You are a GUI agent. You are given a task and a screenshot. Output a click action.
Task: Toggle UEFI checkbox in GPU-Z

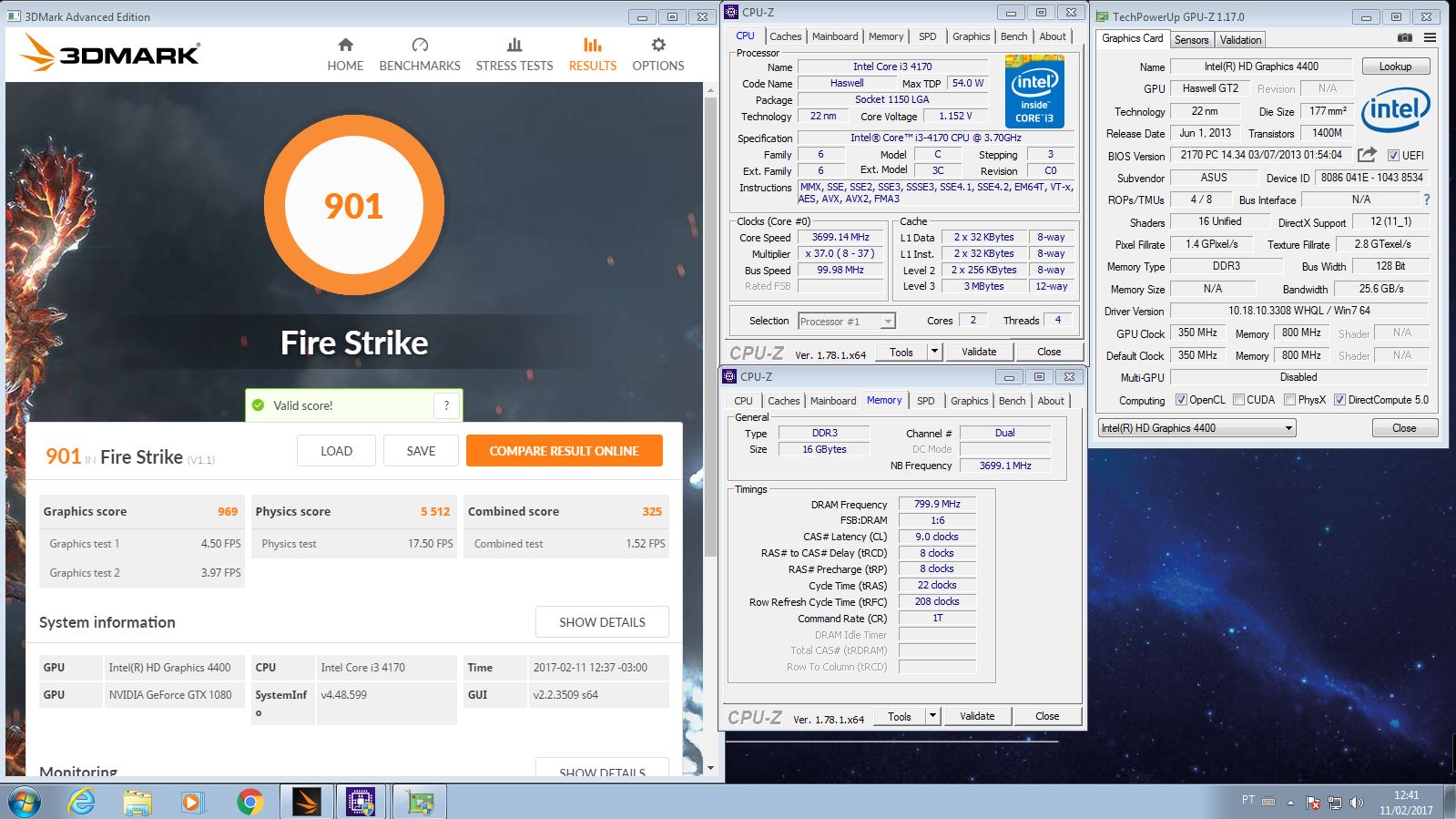click(1392, 156)
